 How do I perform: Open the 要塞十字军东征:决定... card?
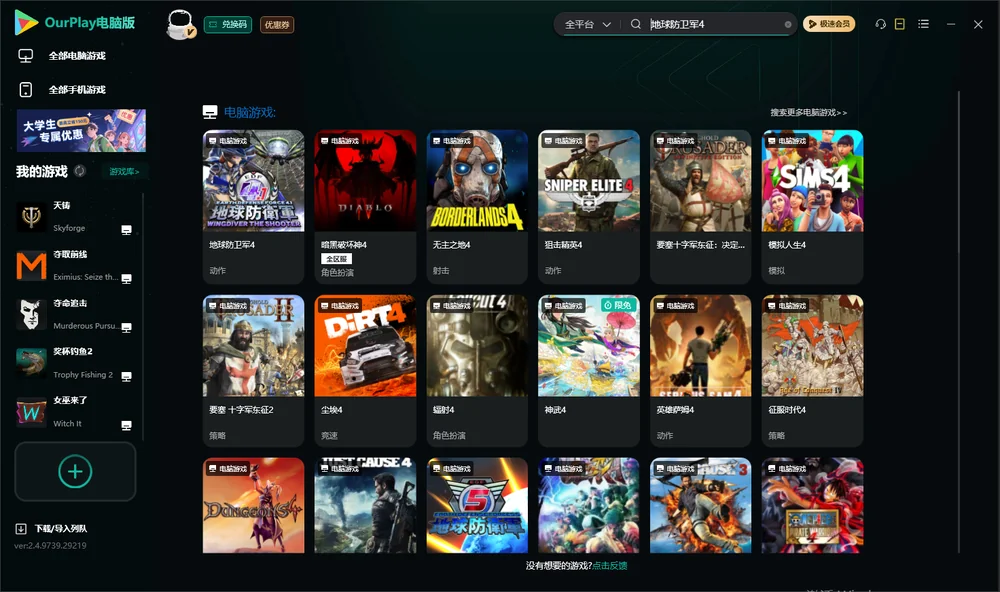pos(700,207)
